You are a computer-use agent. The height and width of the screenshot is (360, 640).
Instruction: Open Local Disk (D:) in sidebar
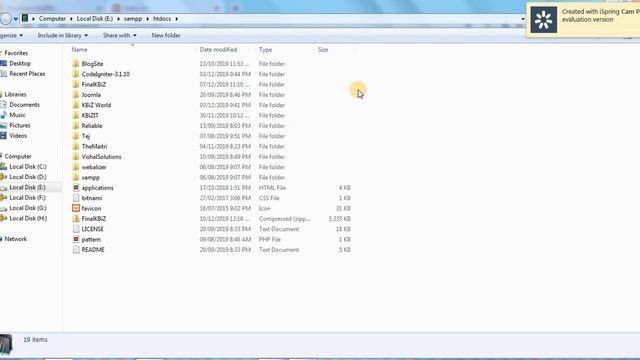pos(28,177)
